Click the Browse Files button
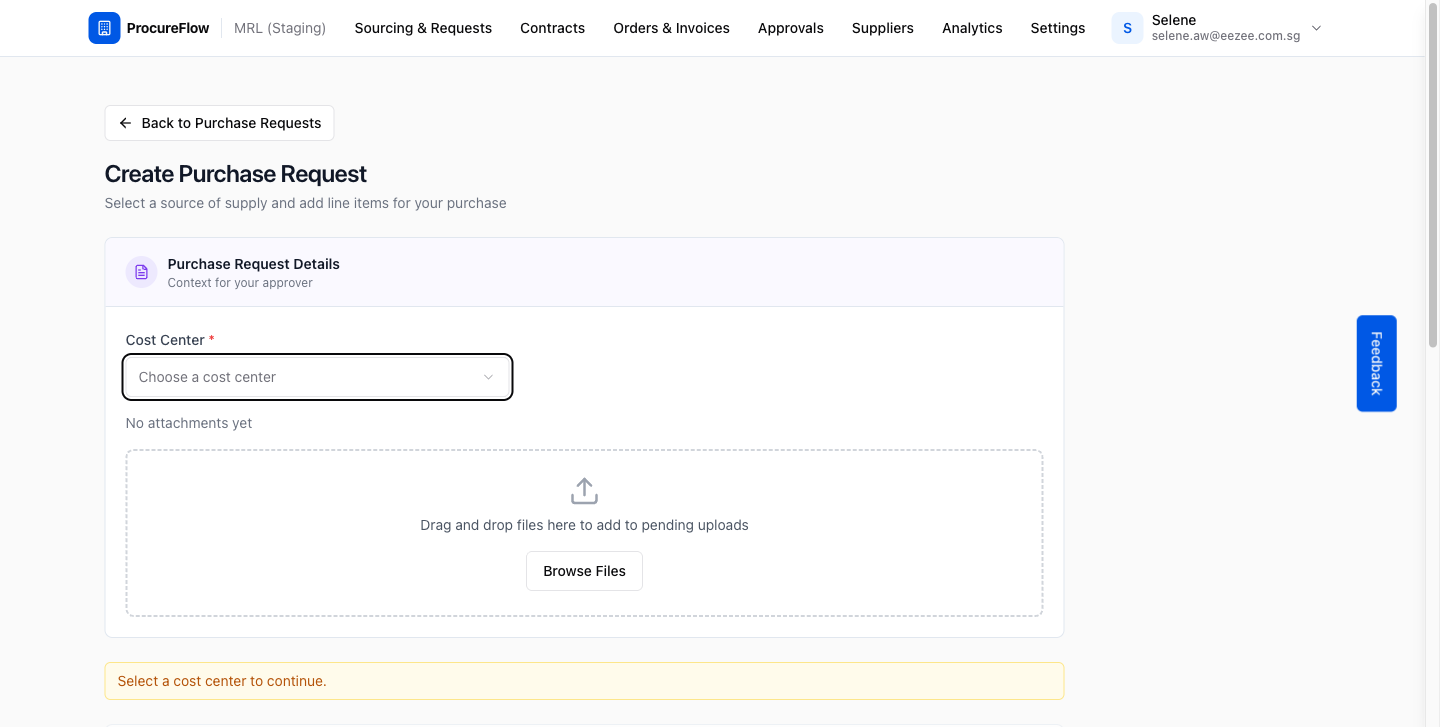Viewport: 1440px width, 727px height. click(584, 571)
